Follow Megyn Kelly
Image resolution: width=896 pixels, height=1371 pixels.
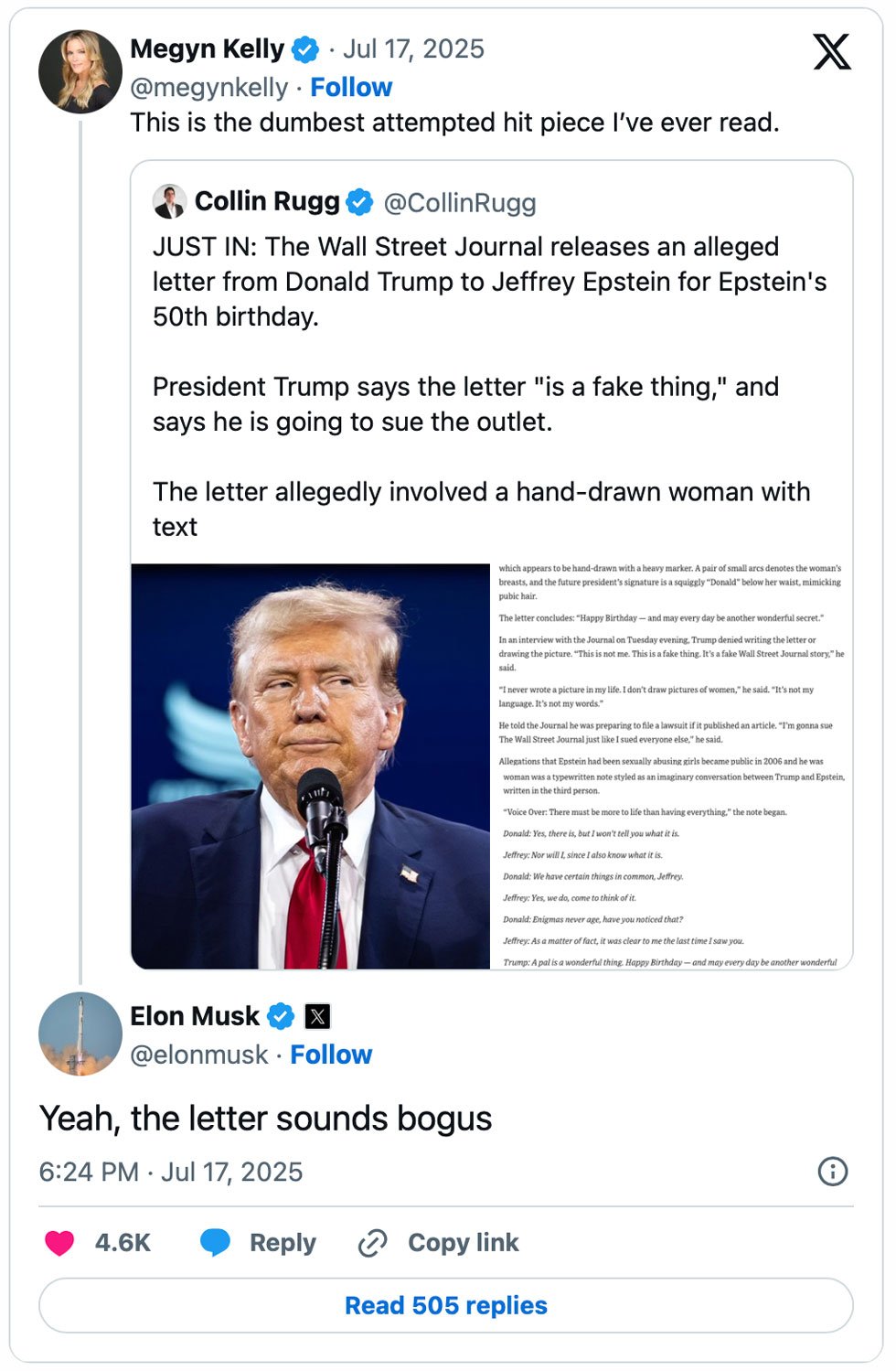[x=351, y=87]
